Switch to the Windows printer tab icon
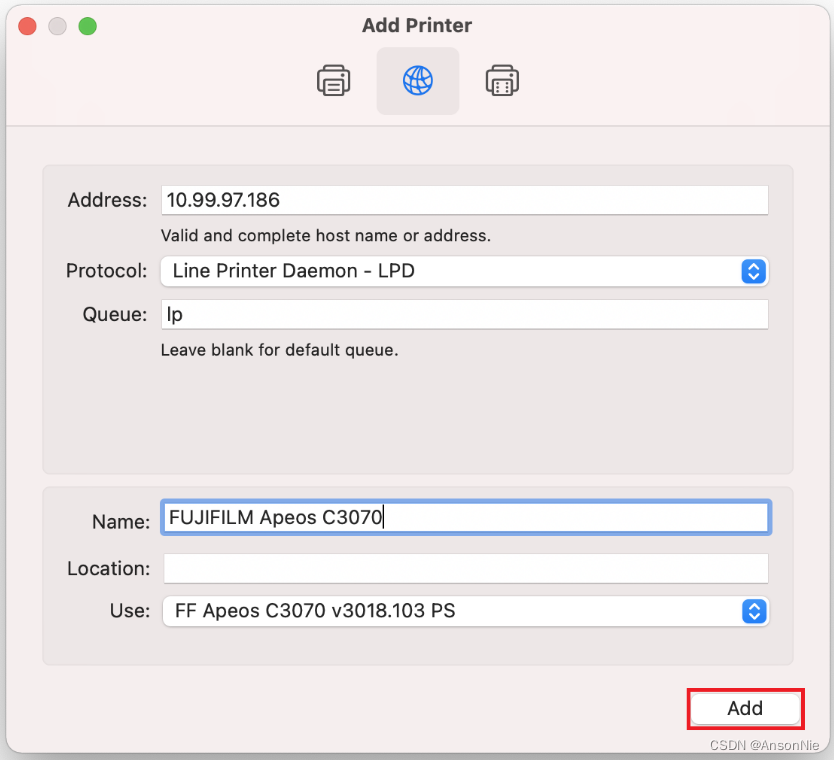Viewport: 834px width, 760px height. pyautogui.click(x=502, y=81)
